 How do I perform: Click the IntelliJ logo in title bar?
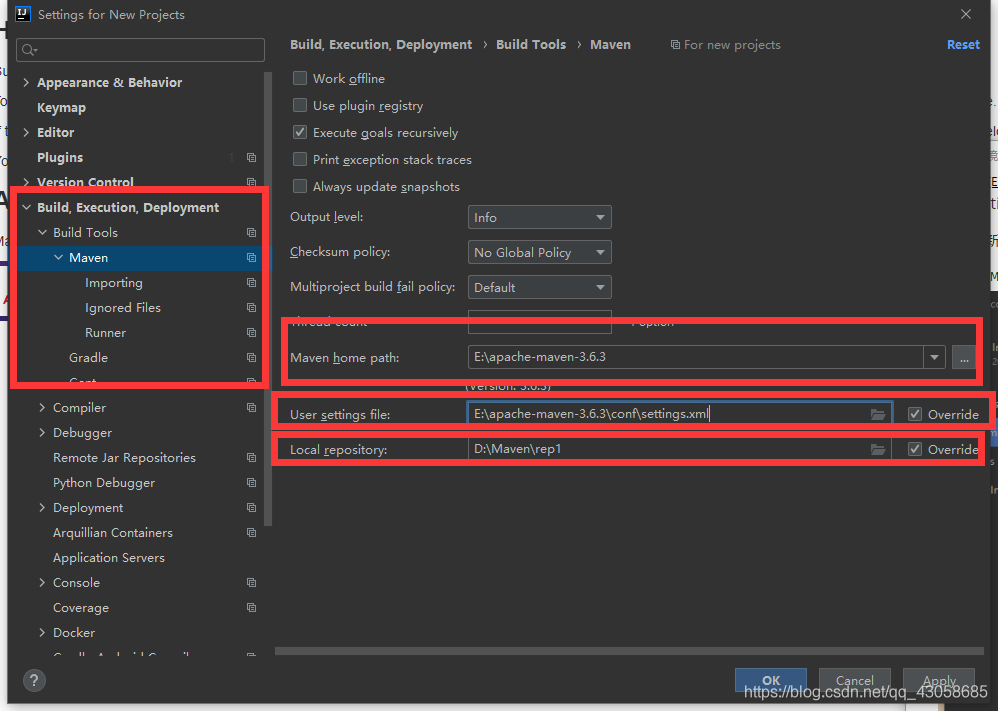pos(23,14)
